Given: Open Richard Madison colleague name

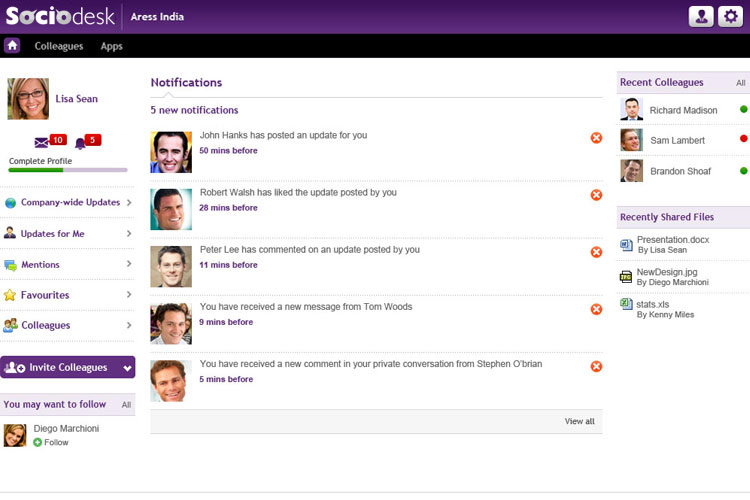Looking at the screenshot, I should (683, 110).
